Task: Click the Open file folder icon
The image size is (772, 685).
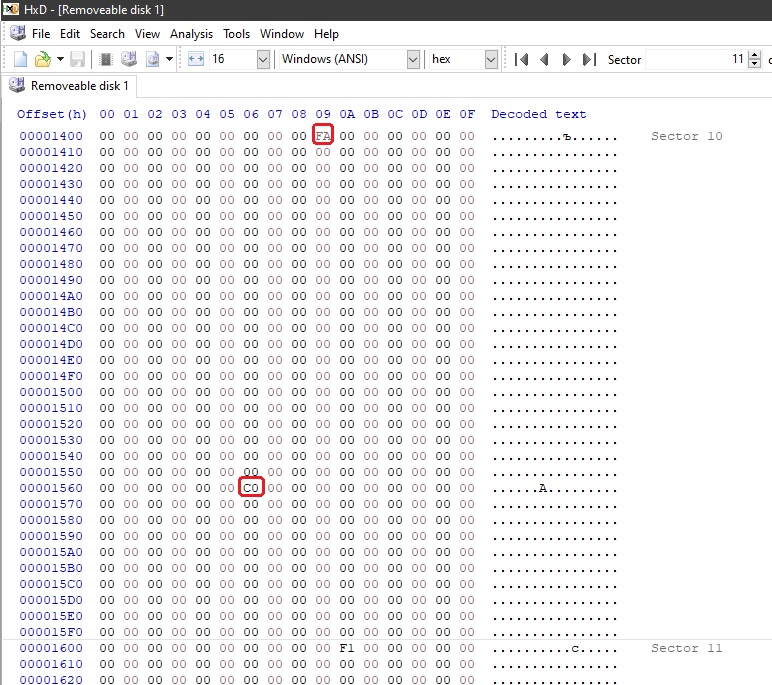Action: pos(42,60)
